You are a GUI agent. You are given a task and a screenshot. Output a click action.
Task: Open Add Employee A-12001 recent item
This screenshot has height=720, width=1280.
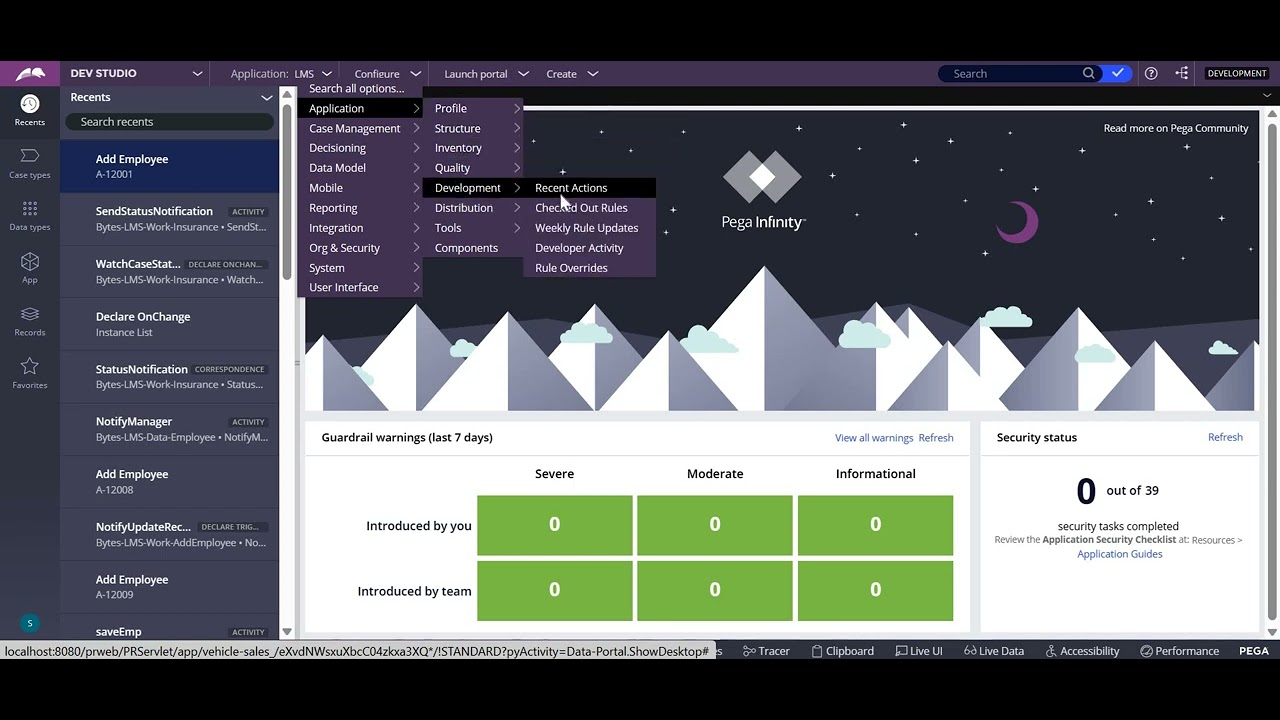click(170, 166)
